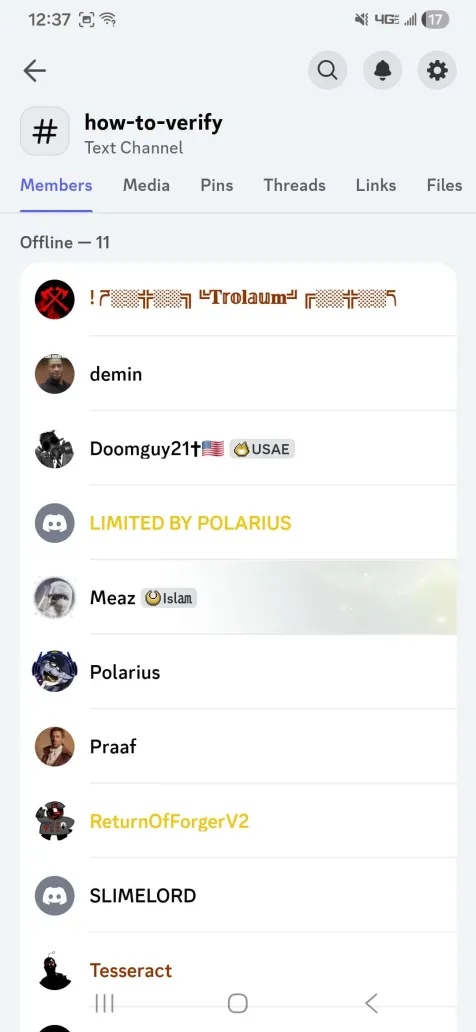
Task: Open LIMITED BY POLARIUS member entry
Action: click(238, 523)
